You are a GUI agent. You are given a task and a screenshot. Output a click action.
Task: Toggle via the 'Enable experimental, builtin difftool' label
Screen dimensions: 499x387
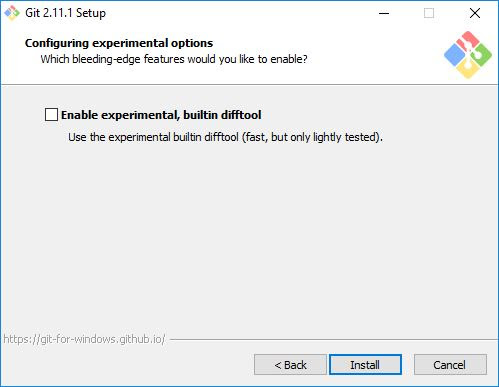tap(161, 115)
